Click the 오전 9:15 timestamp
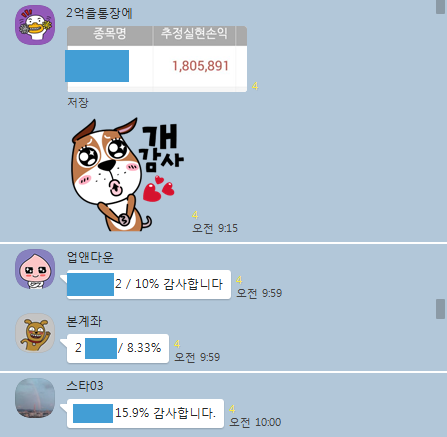 tap(215, 228)
